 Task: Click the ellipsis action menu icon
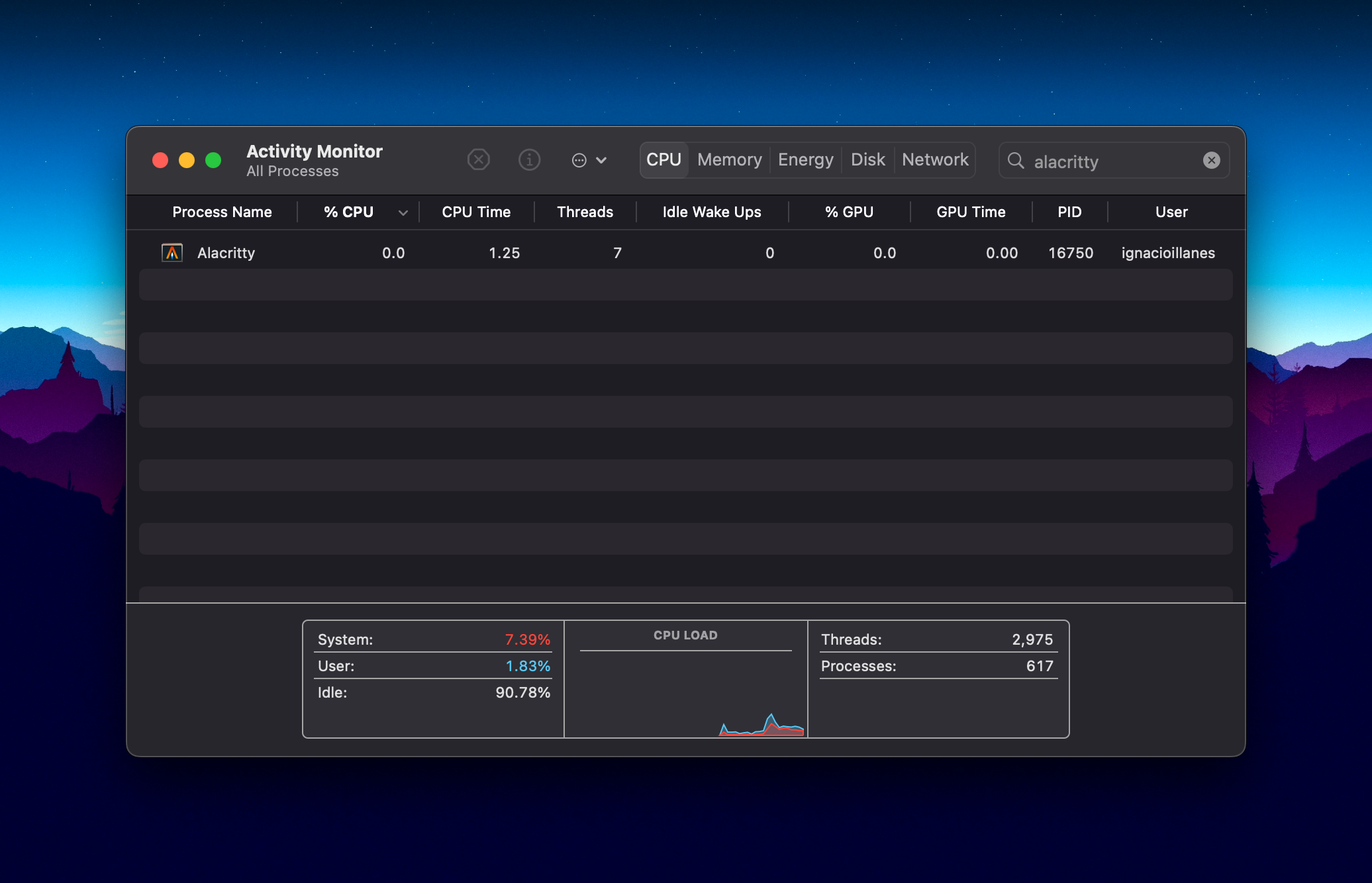pyautogui.click(x=579, y=160)
